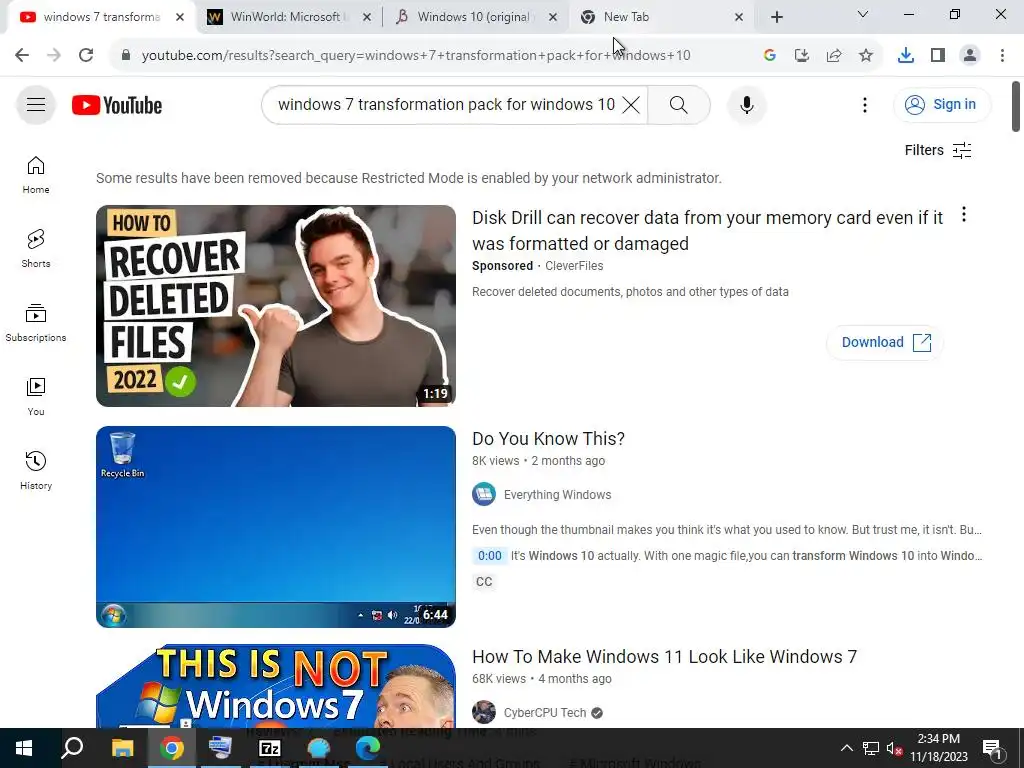
Task: Close the WinWorld tab
Action: 367,17
